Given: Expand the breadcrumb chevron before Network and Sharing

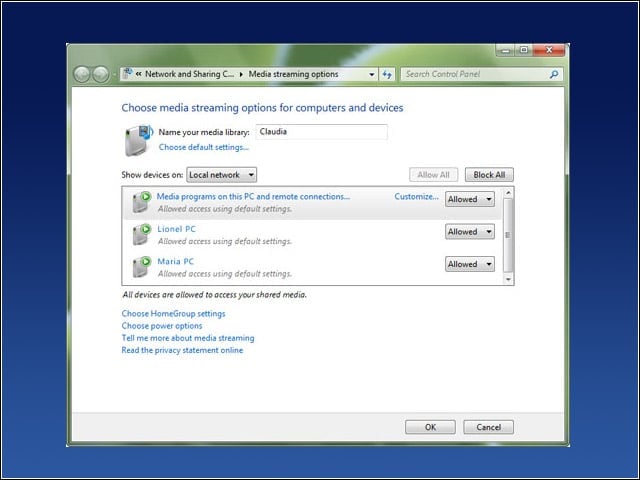Looking at the screenshot, I should click(x=139, y=74).
